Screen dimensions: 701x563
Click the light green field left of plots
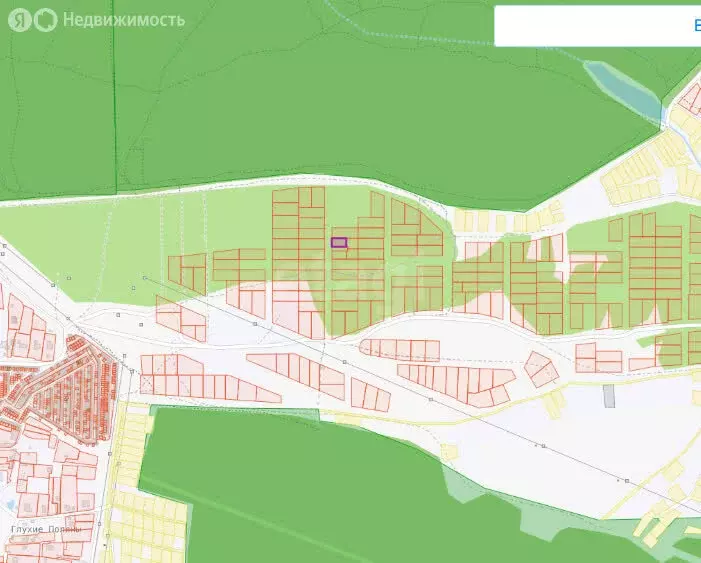click(x=90, y=250)
